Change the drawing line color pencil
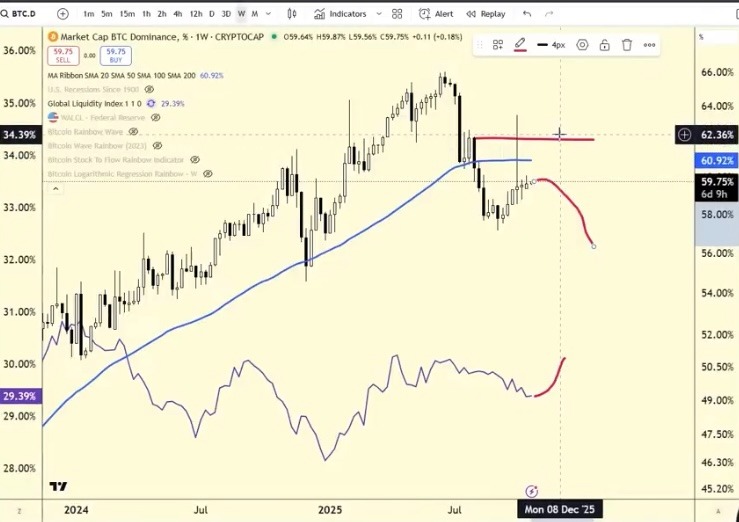 click(x=520, y=45)
